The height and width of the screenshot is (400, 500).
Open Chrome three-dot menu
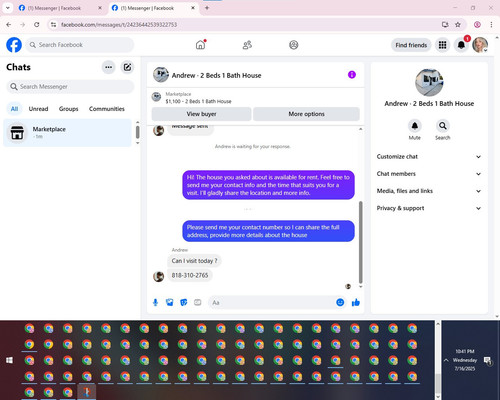[x=491, y=24]
